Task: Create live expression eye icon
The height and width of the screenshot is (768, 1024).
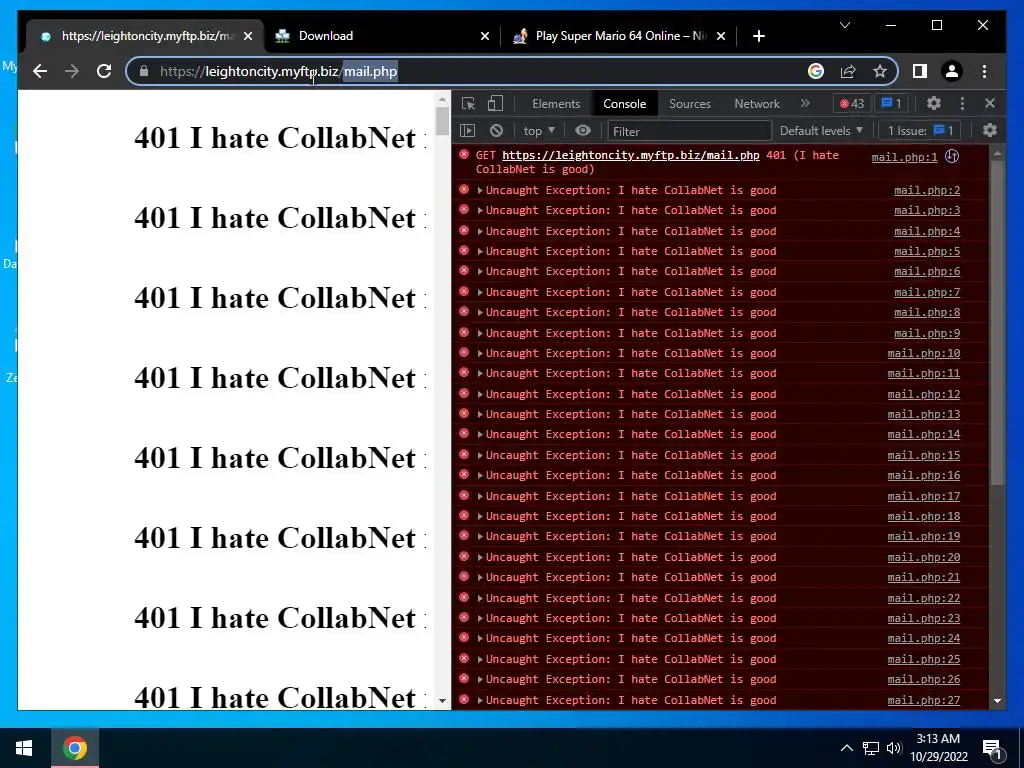Action: point(583,131)
